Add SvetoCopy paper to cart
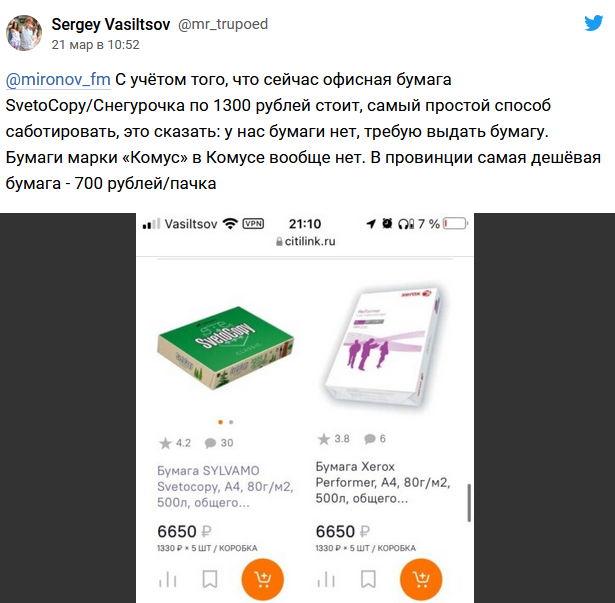 click(262, 579)
